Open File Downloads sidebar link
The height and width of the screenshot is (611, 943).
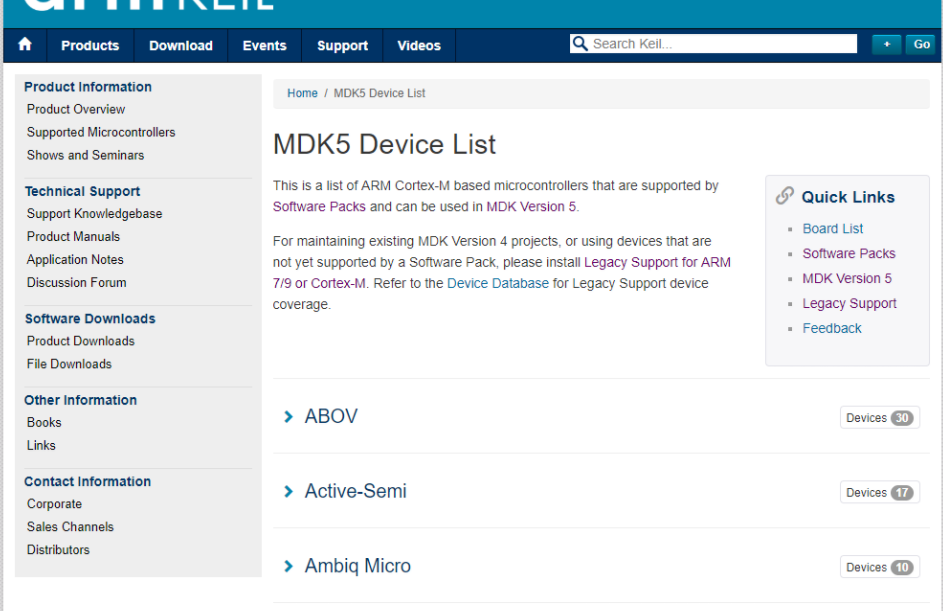(69, 364)
